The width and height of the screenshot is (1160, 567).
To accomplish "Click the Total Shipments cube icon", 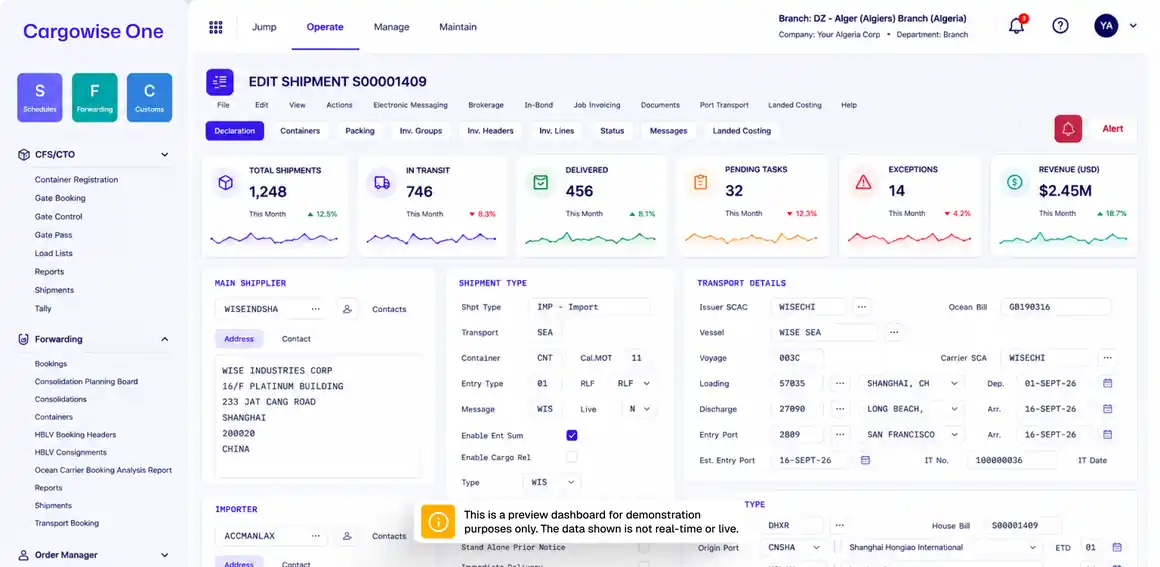I will [x=226, y=182].
